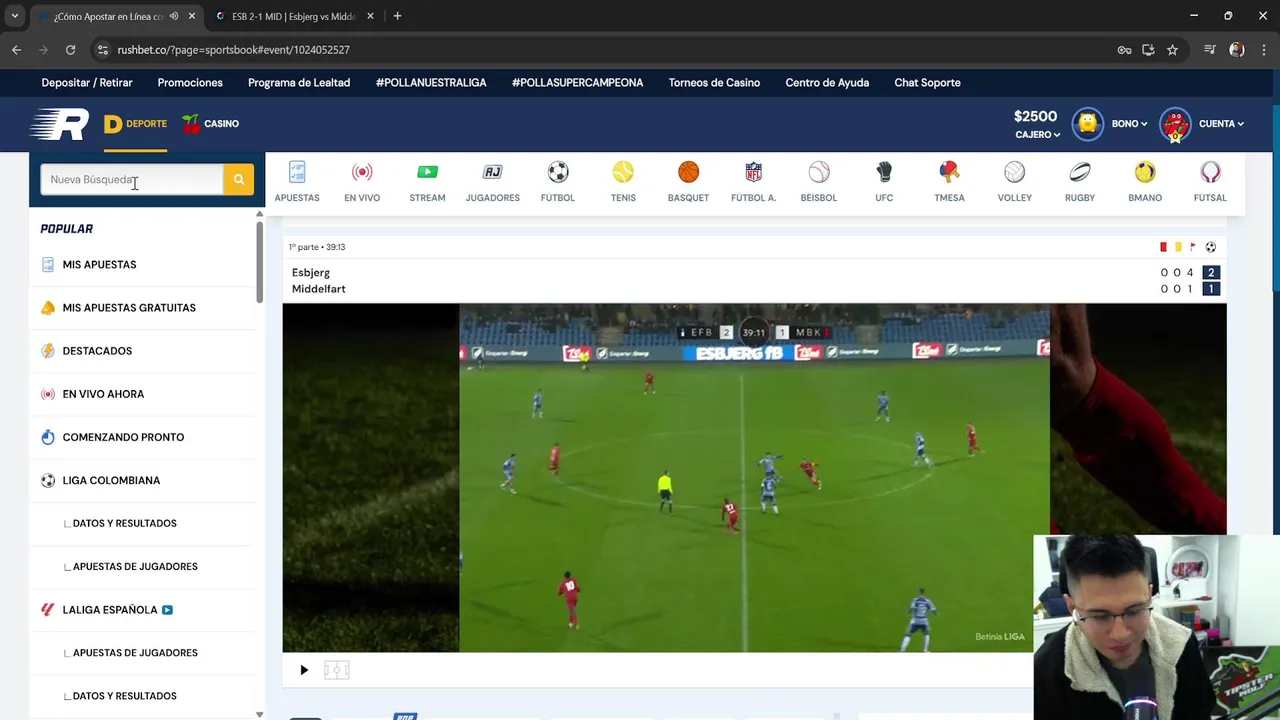Open Destacados in sidebar
The image size is (1280, 720).
[x=144, y=351]
